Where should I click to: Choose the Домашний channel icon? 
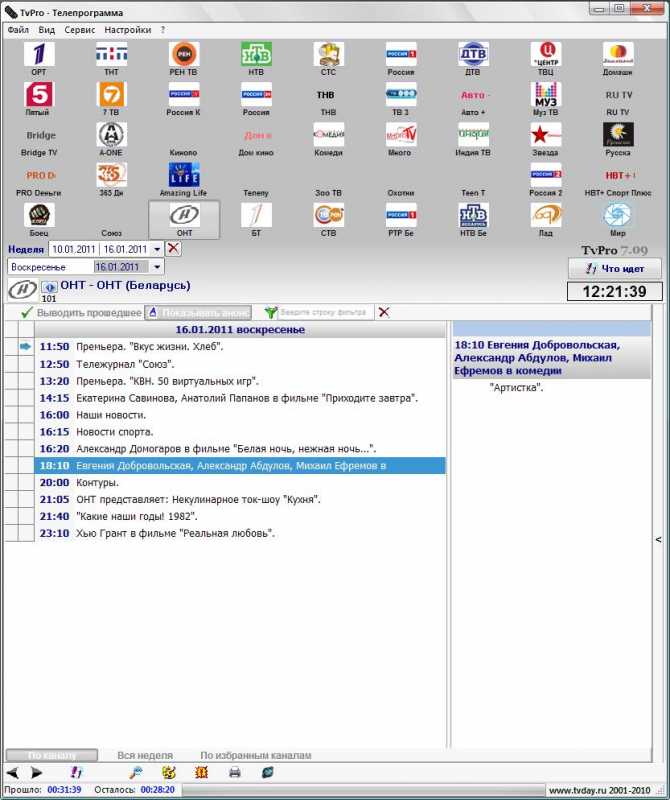click(618, 54)
